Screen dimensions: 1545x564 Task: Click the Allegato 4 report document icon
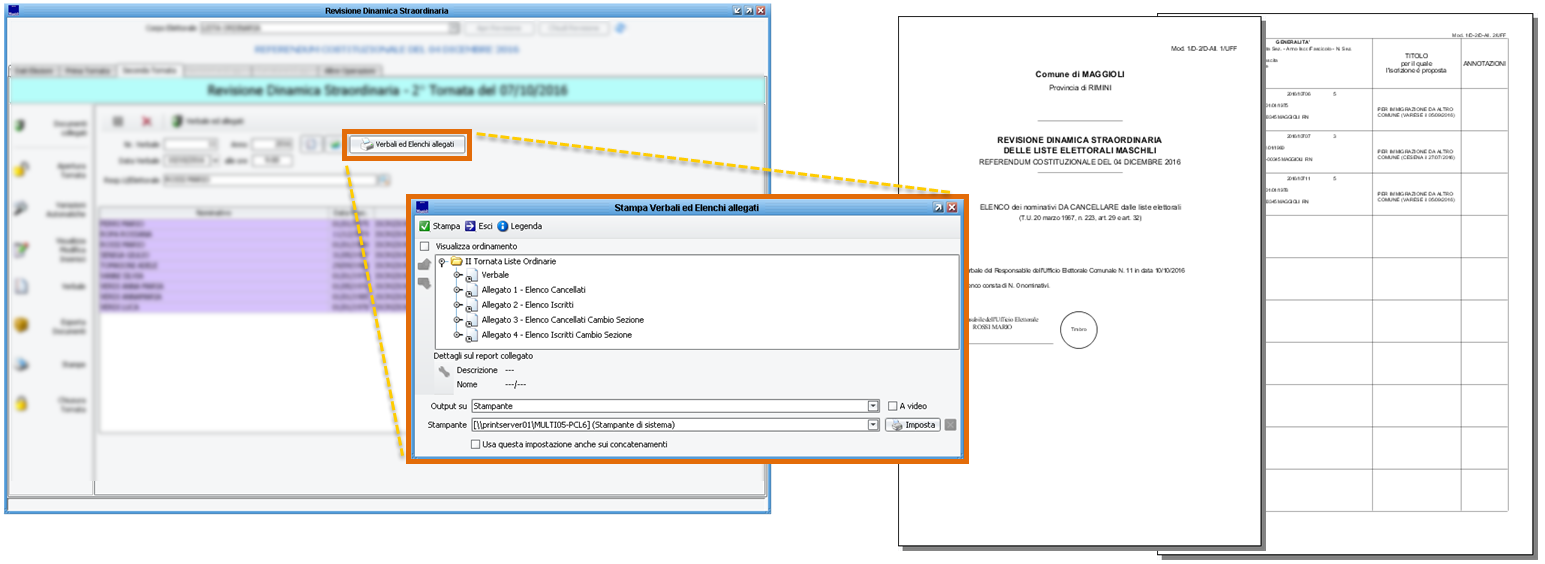pyautogui.click(x=471, y=335)
